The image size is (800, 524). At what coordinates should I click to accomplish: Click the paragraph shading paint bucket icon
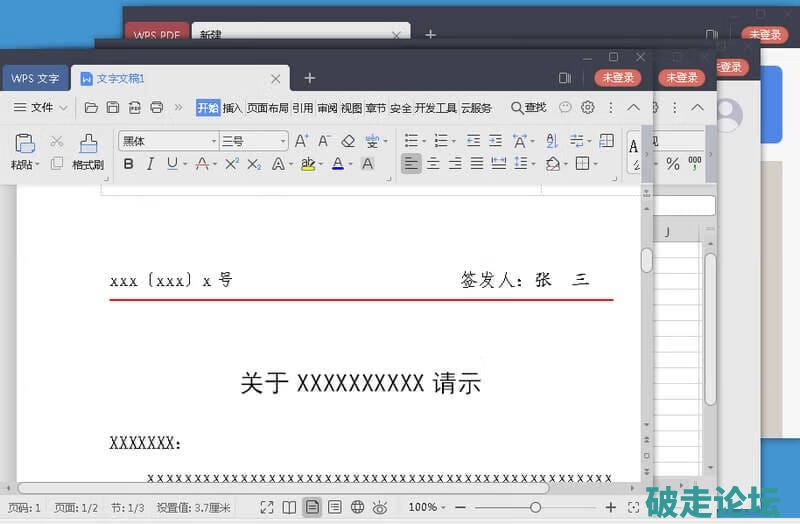(553, 163)
